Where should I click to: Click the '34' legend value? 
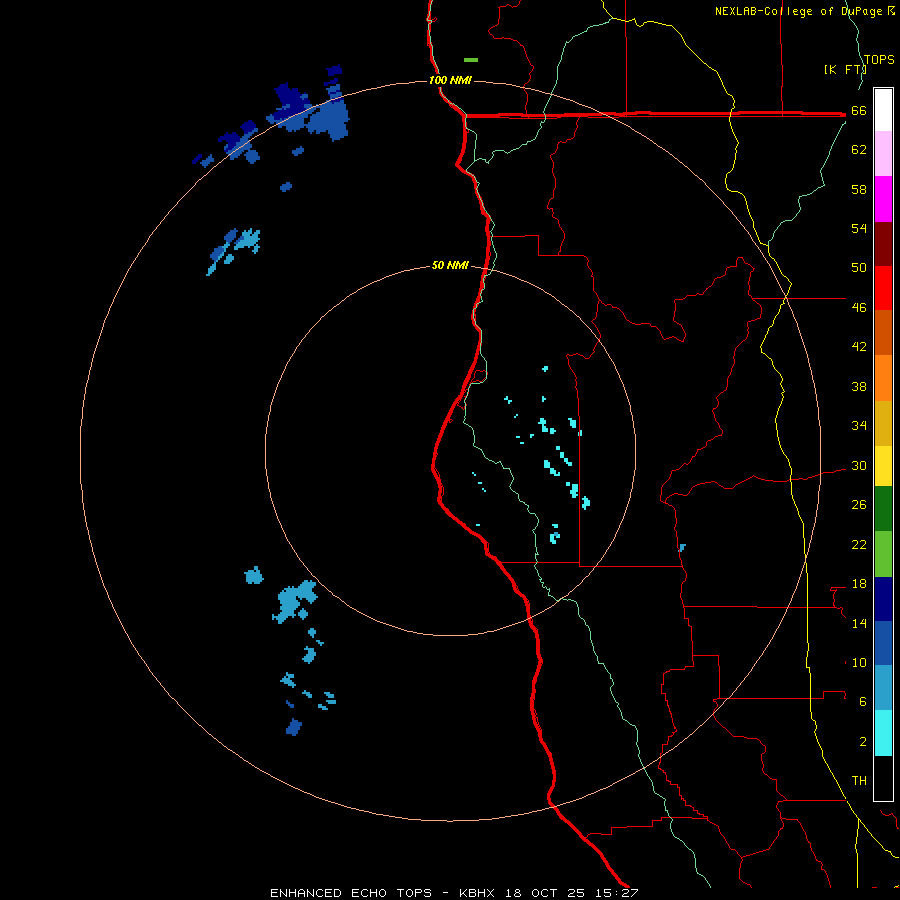tap(859, 426)
